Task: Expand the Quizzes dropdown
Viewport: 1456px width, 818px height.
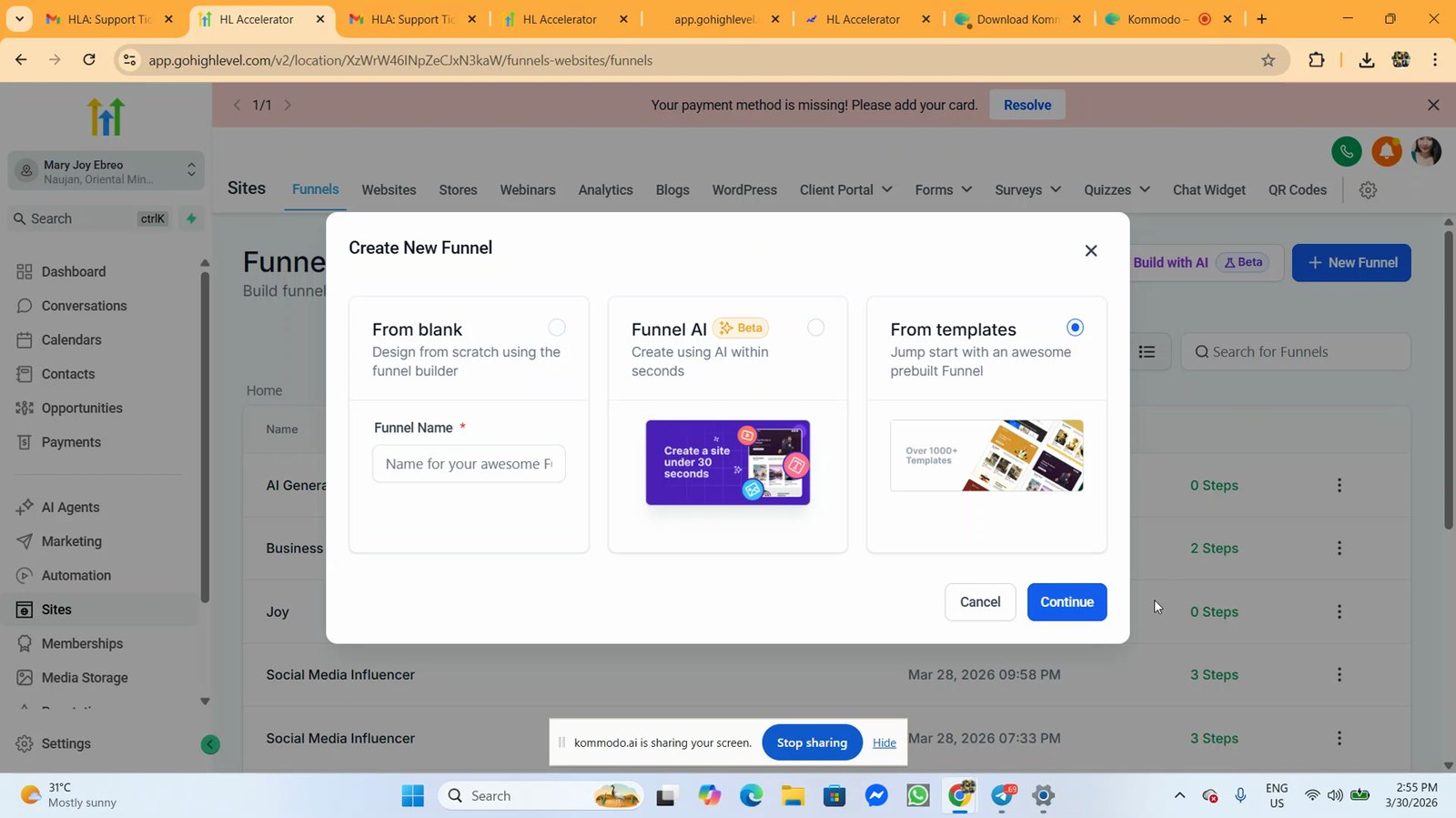Action: (1117, 190)
